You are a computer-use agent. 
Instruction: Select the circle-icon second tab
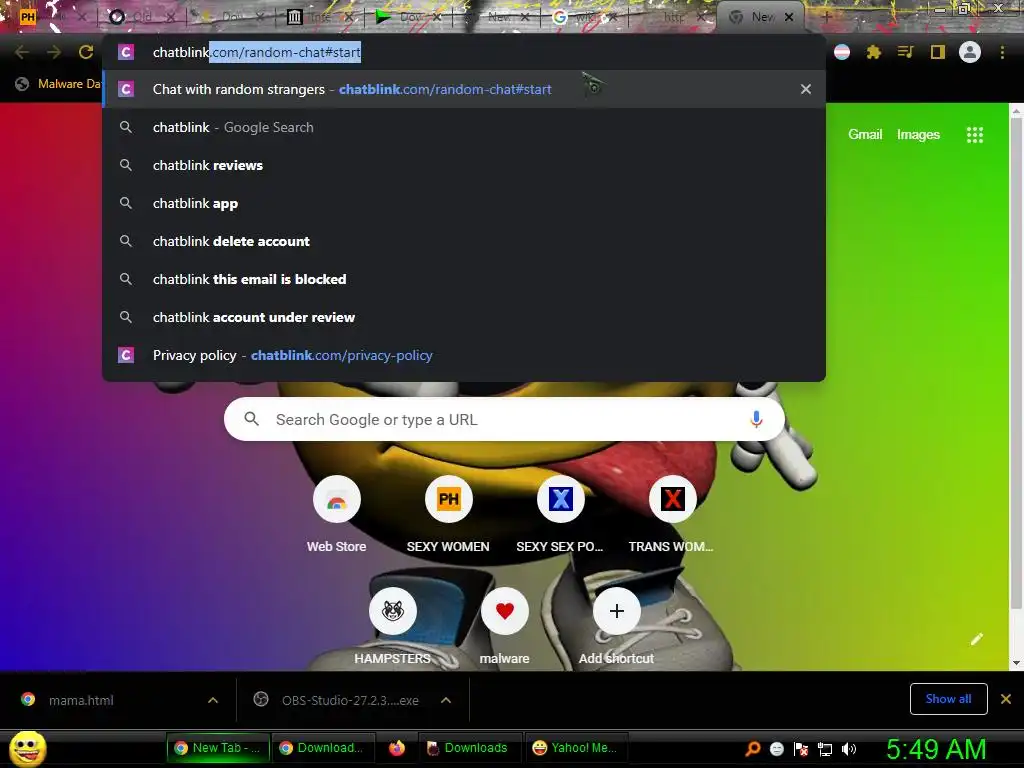click(x=142, y=17)
